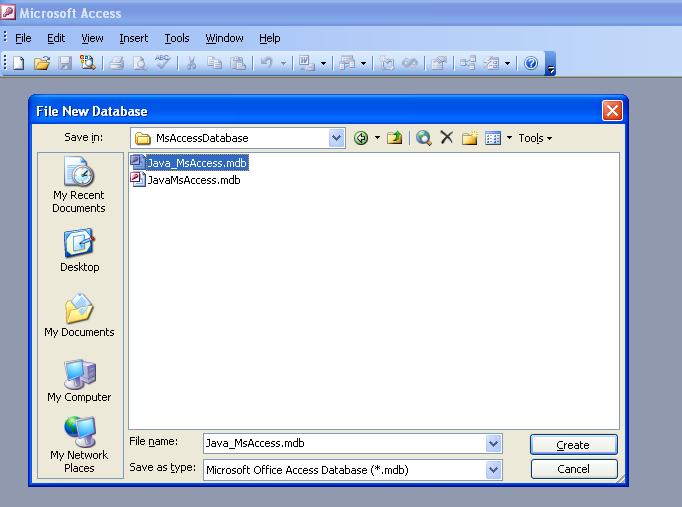Open the View menu

tap(92, 38)
